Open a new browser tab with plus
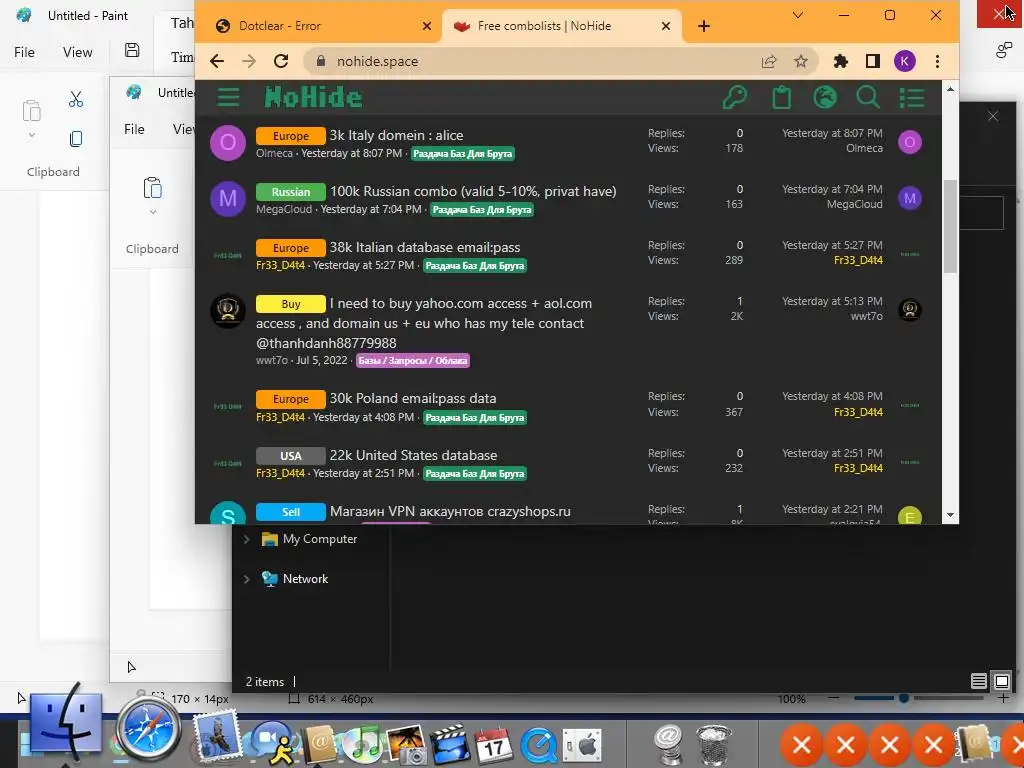This screenshot has height=768, width=1024. pos(703,26)
